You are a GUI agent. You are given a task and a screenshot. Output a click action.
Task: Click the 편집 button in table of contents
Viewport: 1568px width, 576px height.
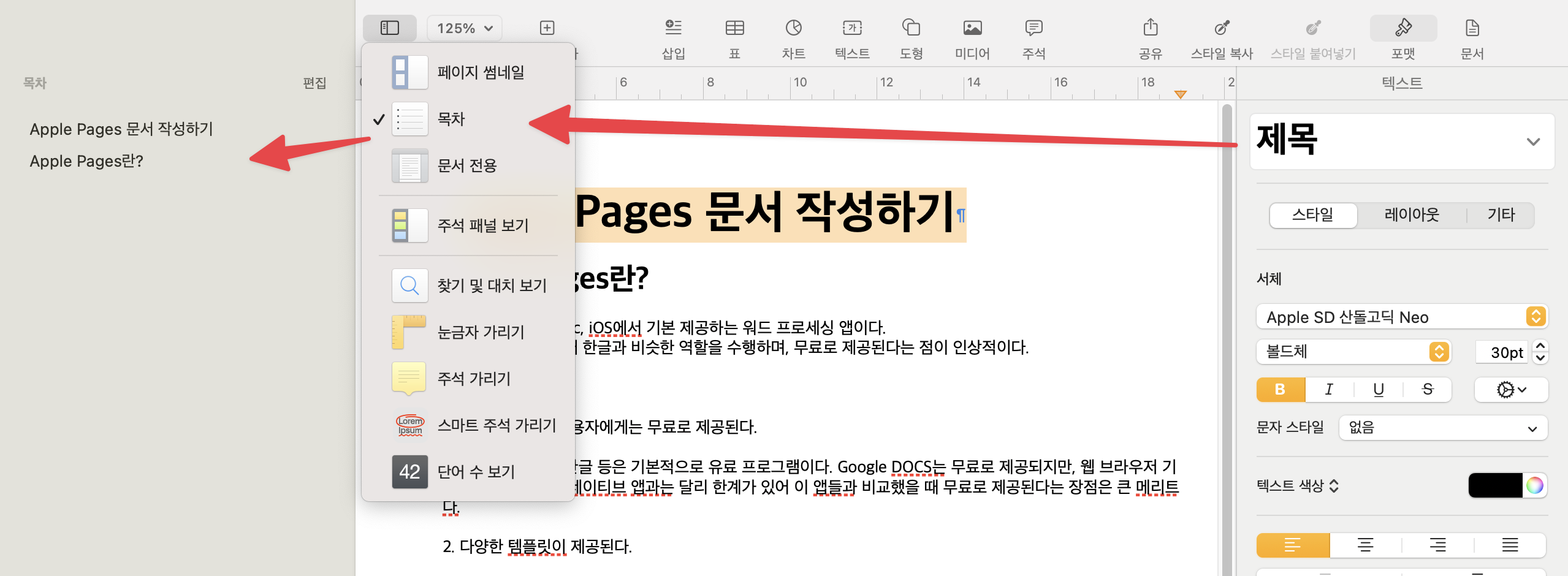point(314,83)
